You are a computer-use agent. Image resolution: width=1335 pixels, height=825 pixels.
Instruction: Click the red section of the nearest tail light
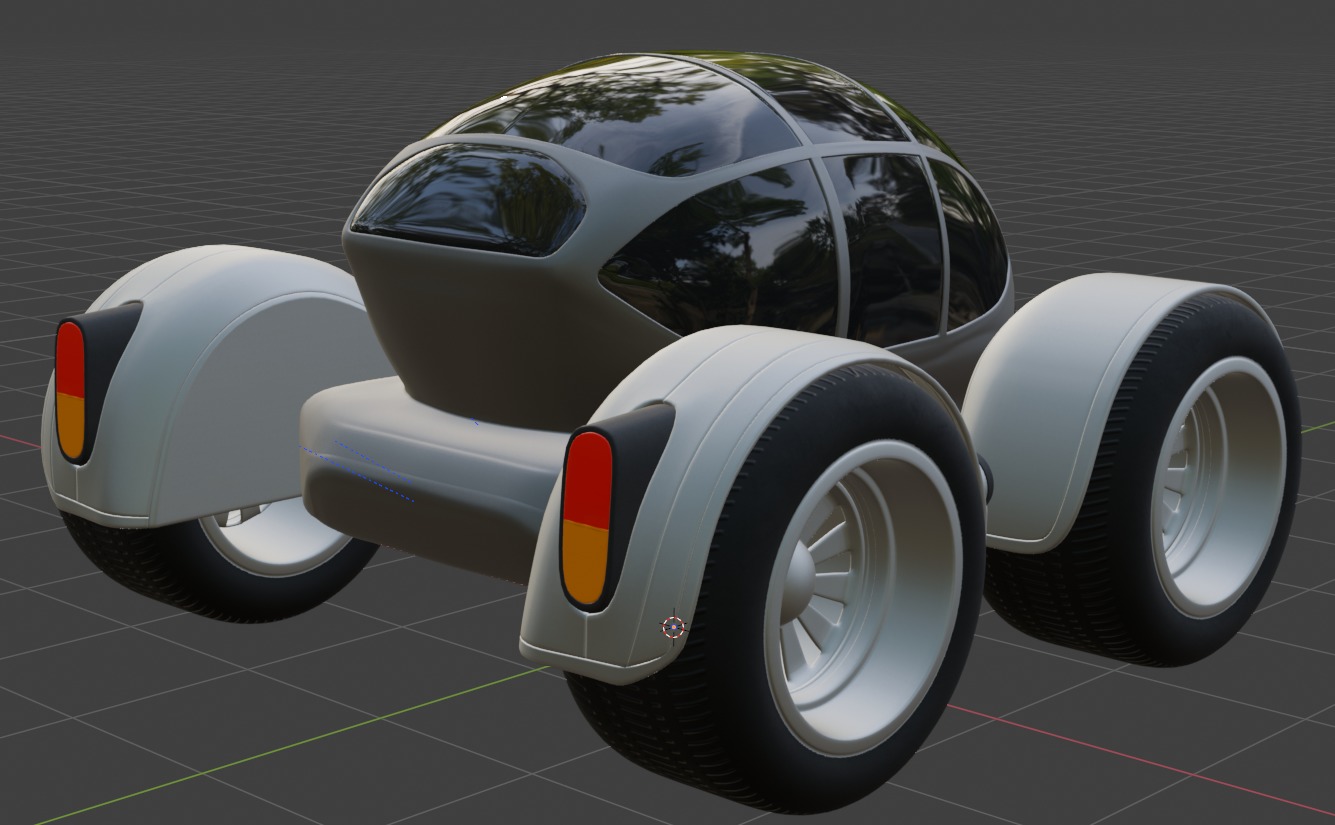(x=588, y=478)
